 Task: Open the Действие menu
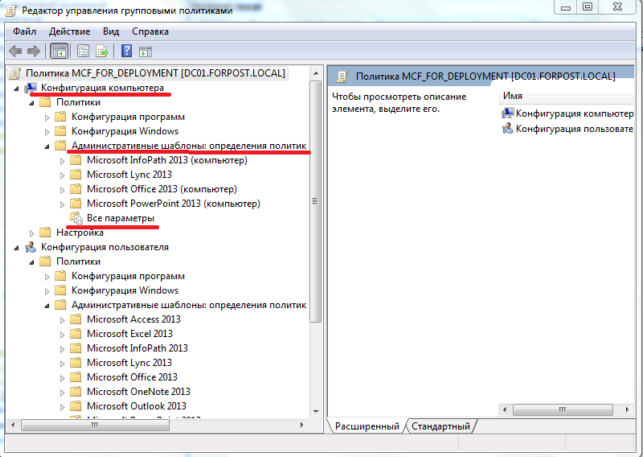click(x=69, y=32)
